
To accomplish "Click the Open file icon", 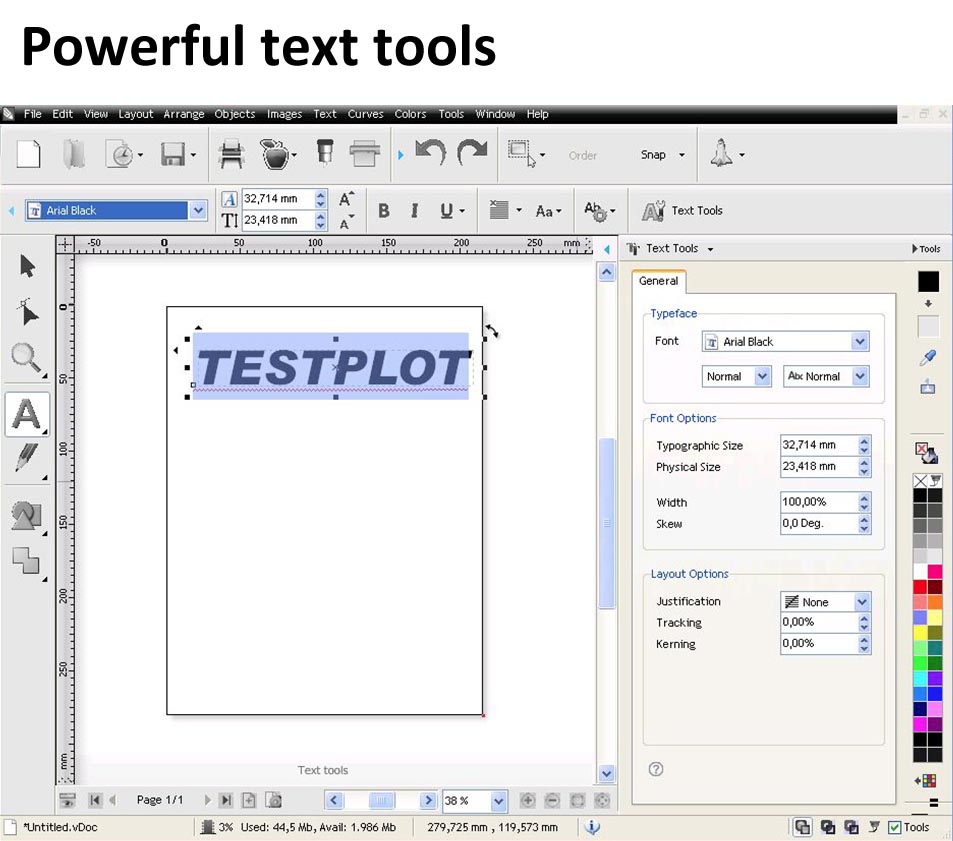I will point(74,154).
